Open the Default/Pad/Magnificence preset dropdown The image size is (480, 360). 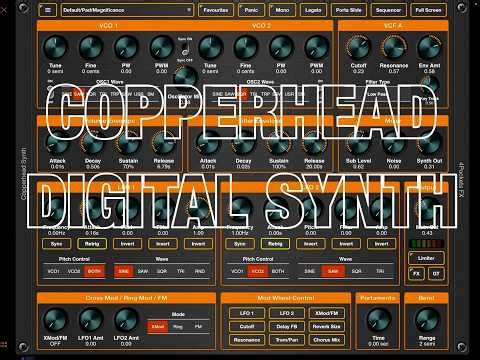[x=127, y=10]
